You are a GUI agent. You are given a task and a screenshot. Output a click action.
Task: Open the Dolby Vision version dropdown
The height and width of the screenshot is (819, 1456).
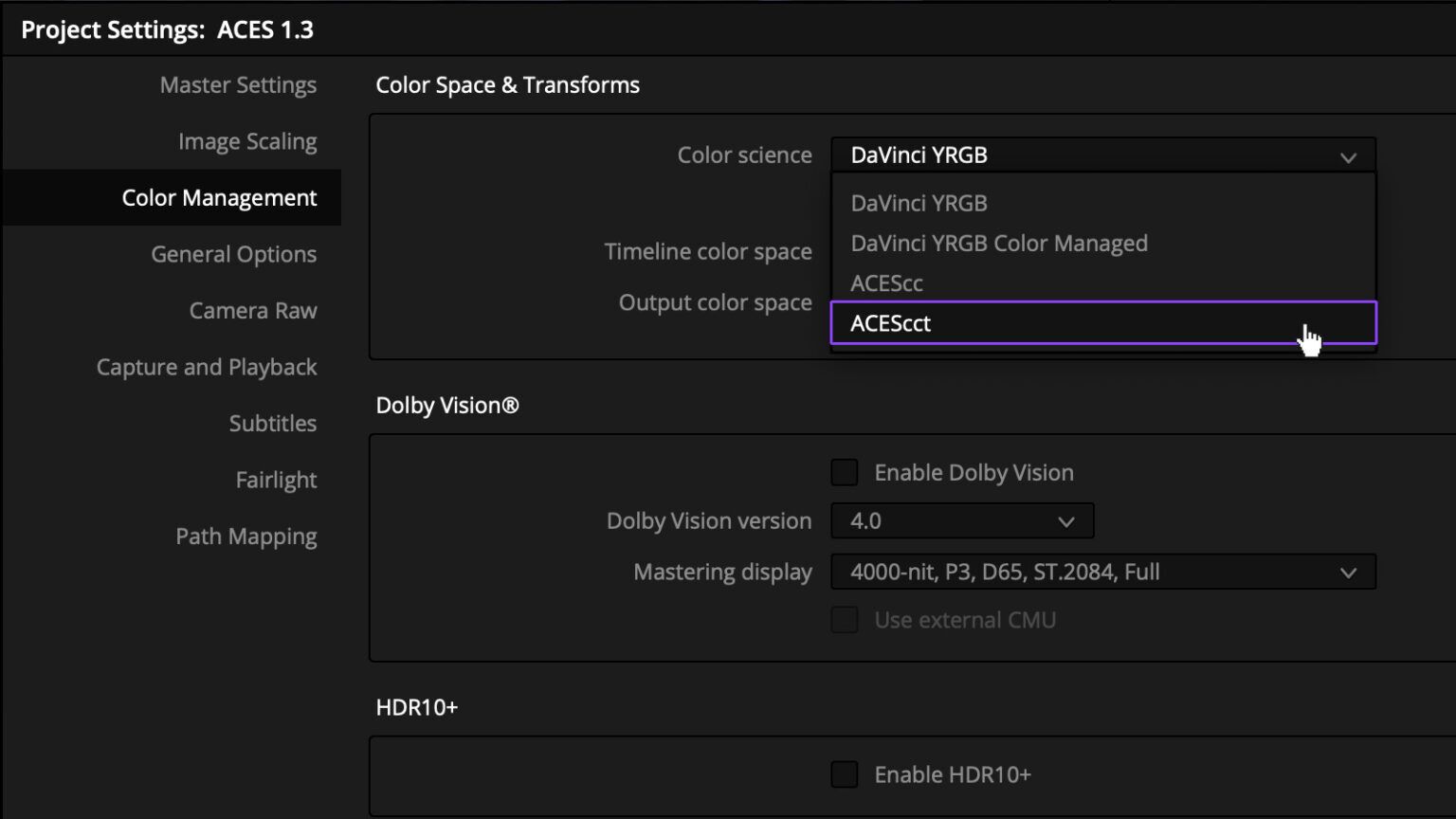pyautogui.click(x=961, y=520)
